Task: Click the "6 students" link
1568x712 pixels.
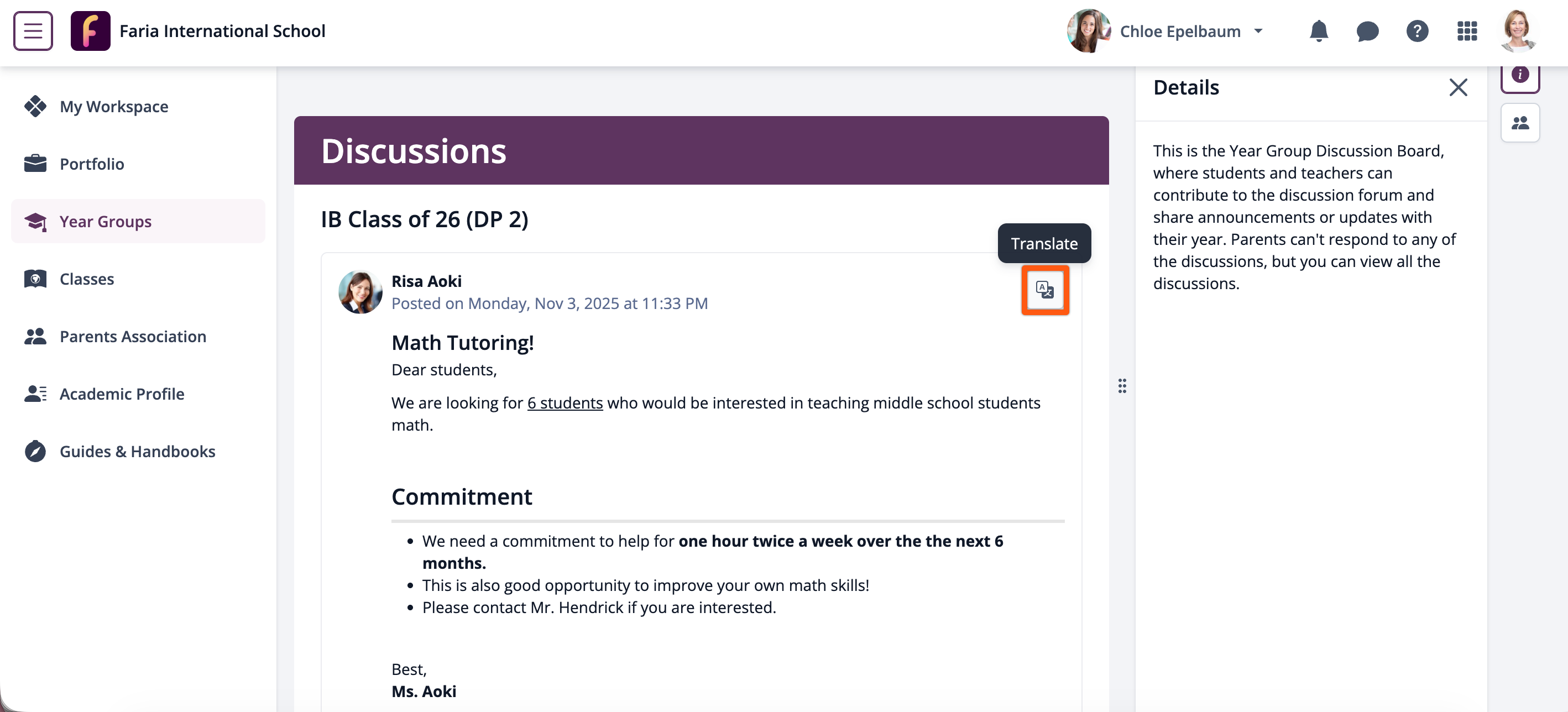Action: point(565,403)
